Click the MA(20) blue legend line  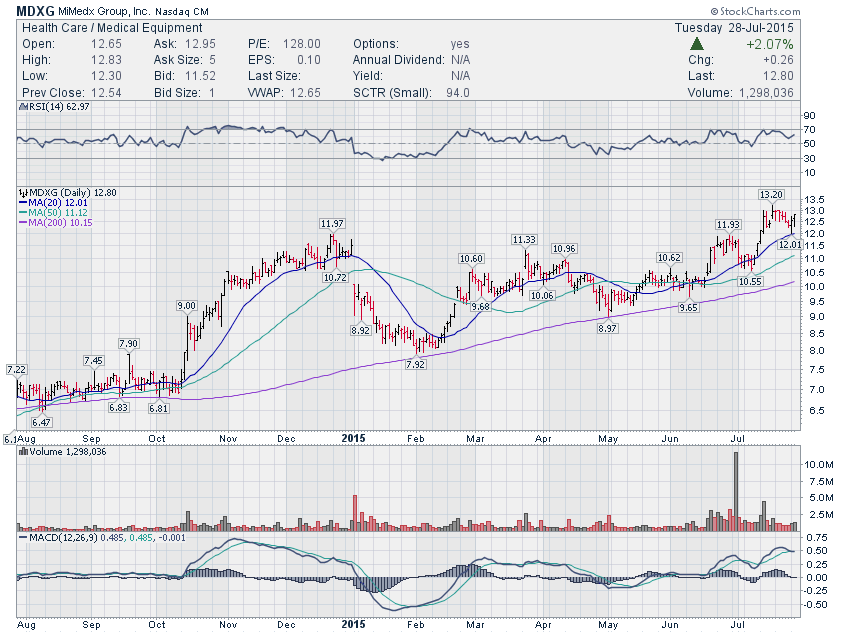pyautogui.click(x=23, y=203)
